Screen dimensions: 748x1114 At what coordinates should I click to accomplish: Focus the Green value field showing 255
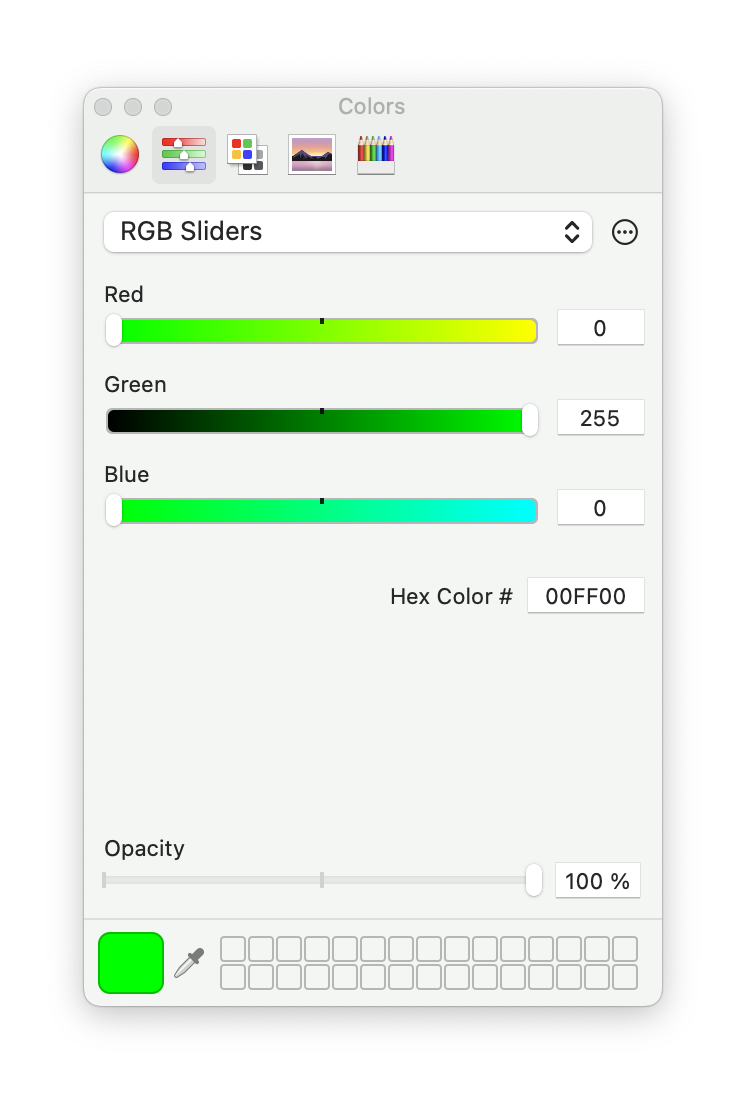pos(600,418)
